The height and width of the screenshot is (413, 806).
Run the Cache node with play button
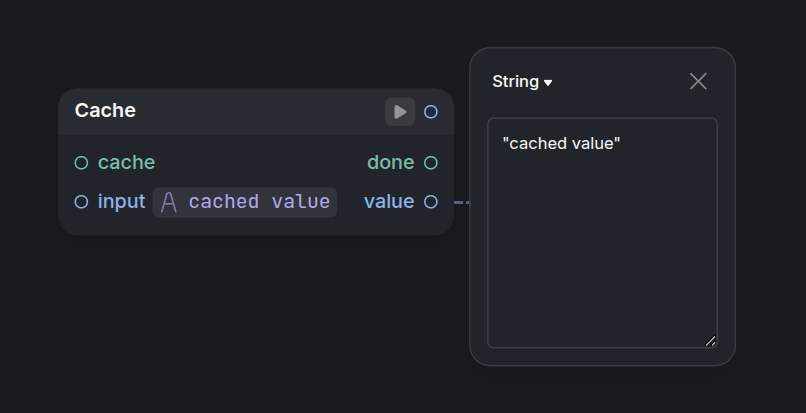400,112
